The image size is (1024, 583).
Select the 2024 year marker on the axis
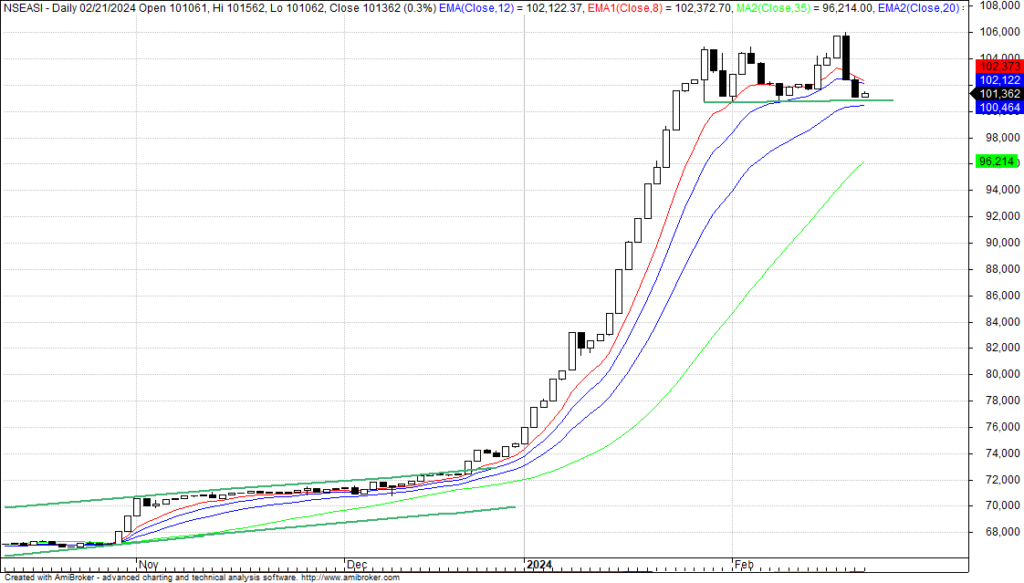(540, 565)
